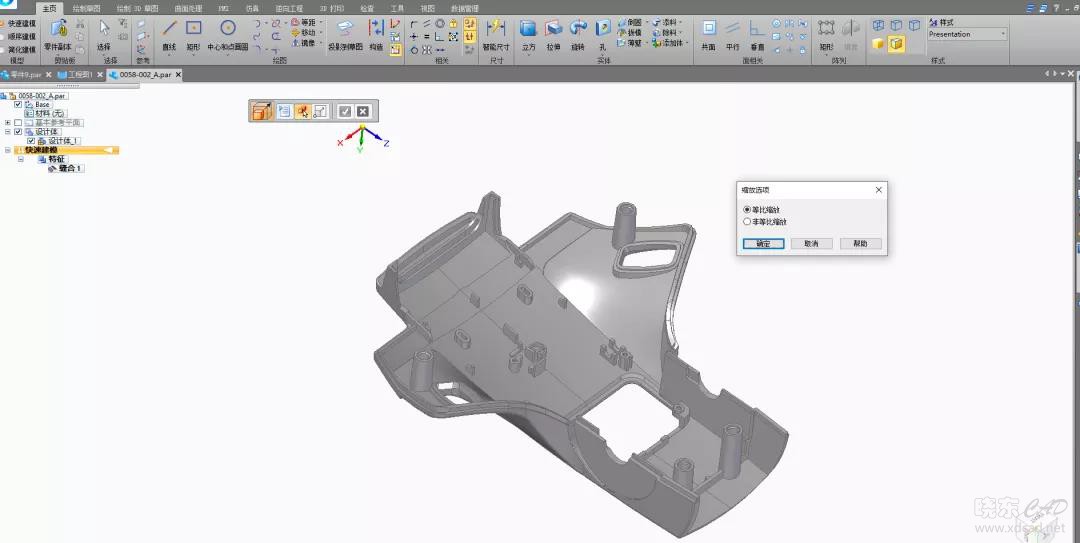This screenshot has height=543, width=1080.
Task: Select the uniform scale (等比缩放) radio option
Action: click(747, 209)
